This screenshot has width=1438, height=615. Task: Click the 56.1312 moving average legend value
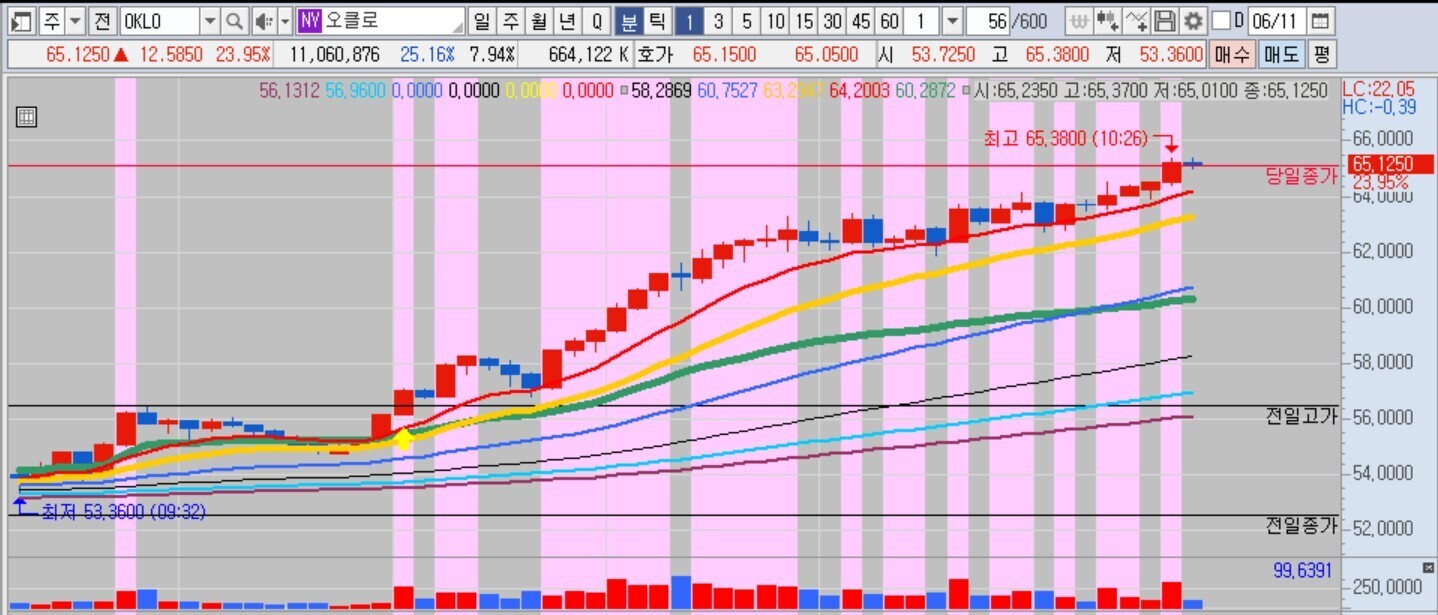[289, 91]
